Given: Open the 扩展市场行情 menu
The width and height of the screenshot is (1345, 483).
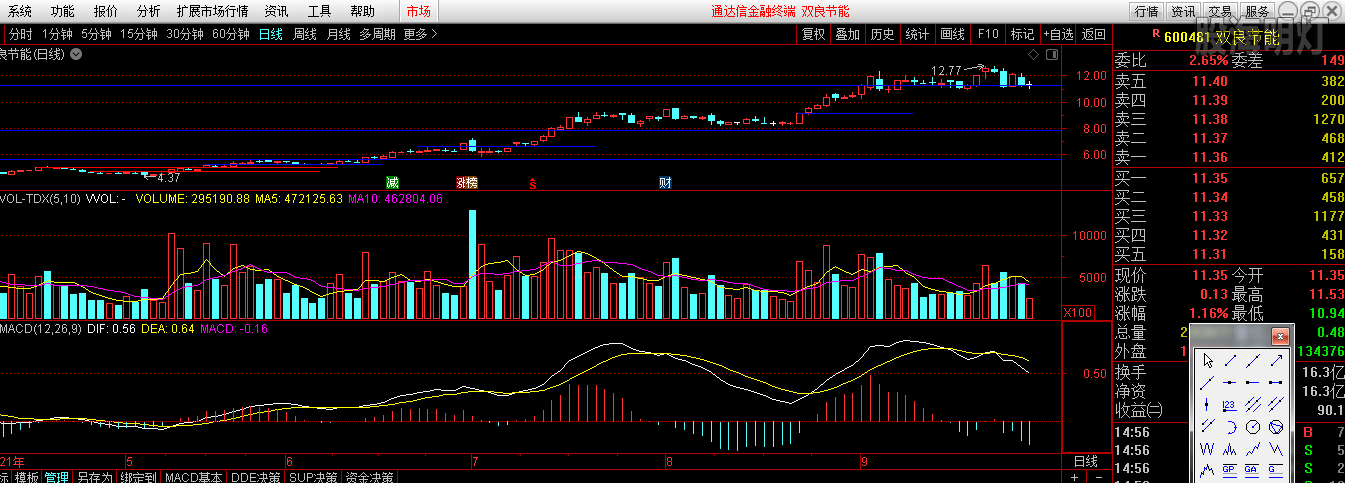Looking at the screenshot, I should [212, 11].
